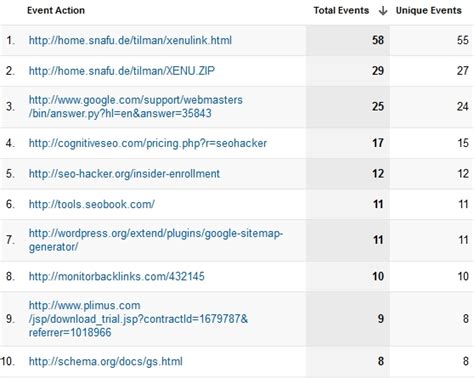
Task: Click the total events value 17
Action: [378, 143]
